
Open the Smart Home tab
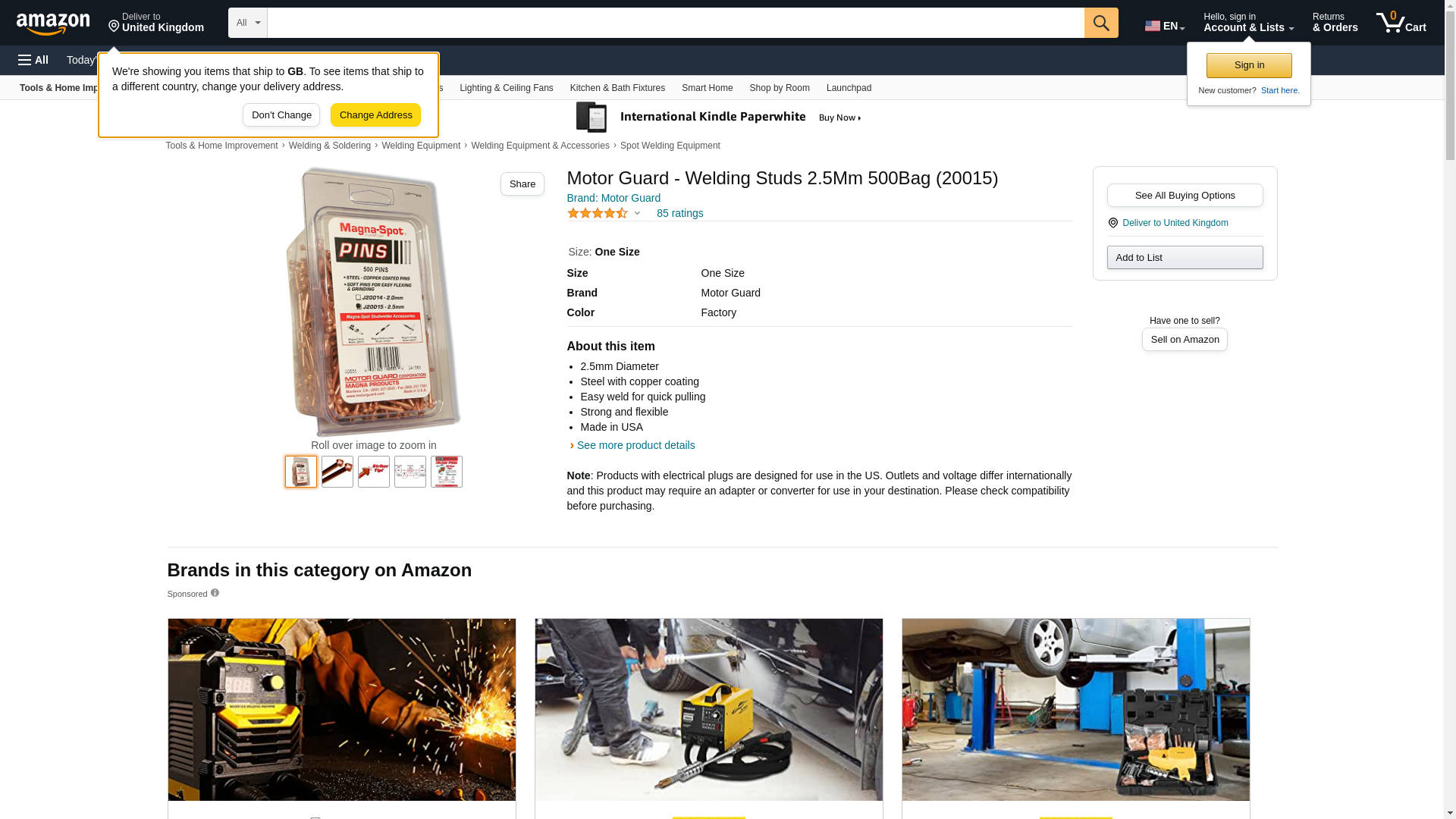[707, 88]
